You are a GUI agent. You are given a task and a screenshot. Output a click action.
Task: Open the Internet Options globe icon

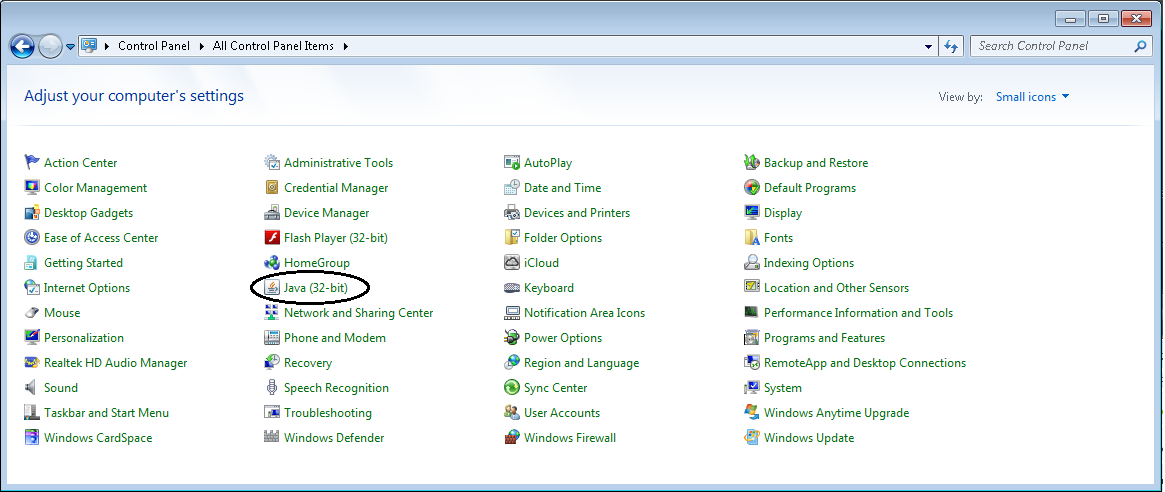pos(32,288)
